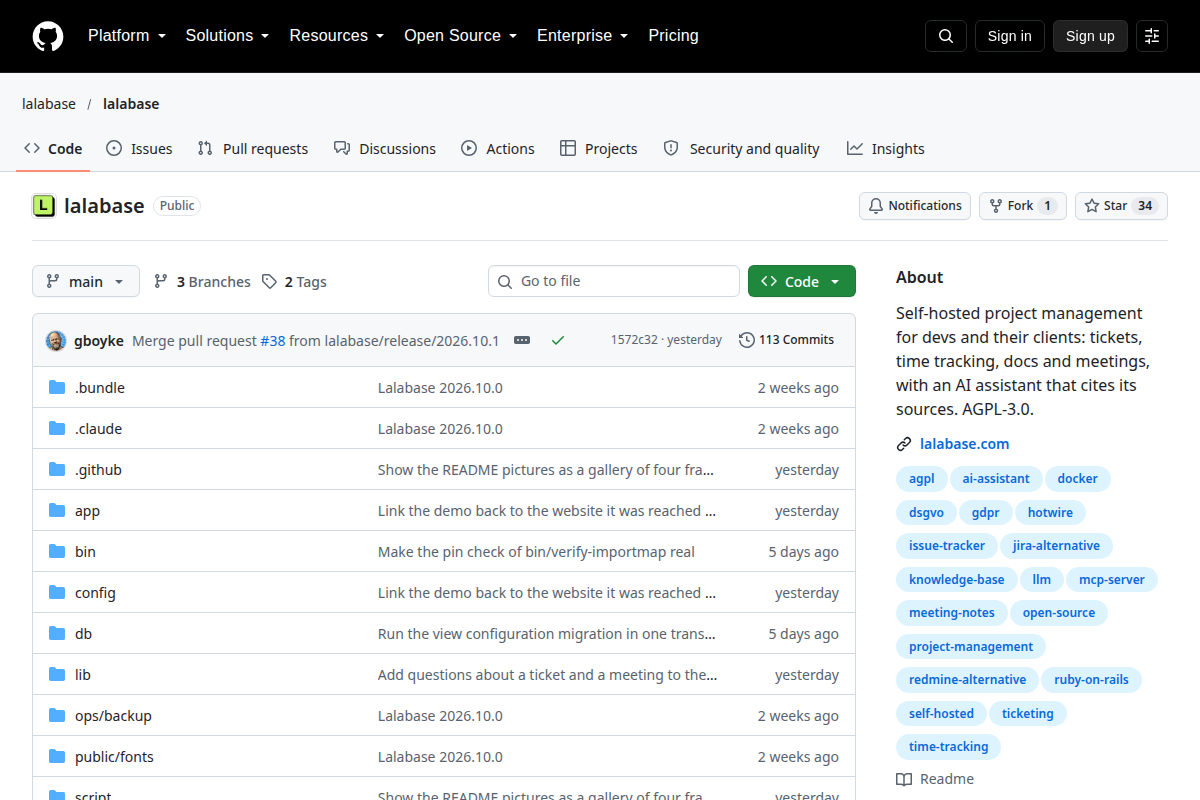Go to the Actions tab
Viewport: 1200px width, 800px height.
[x=498, y=149]
